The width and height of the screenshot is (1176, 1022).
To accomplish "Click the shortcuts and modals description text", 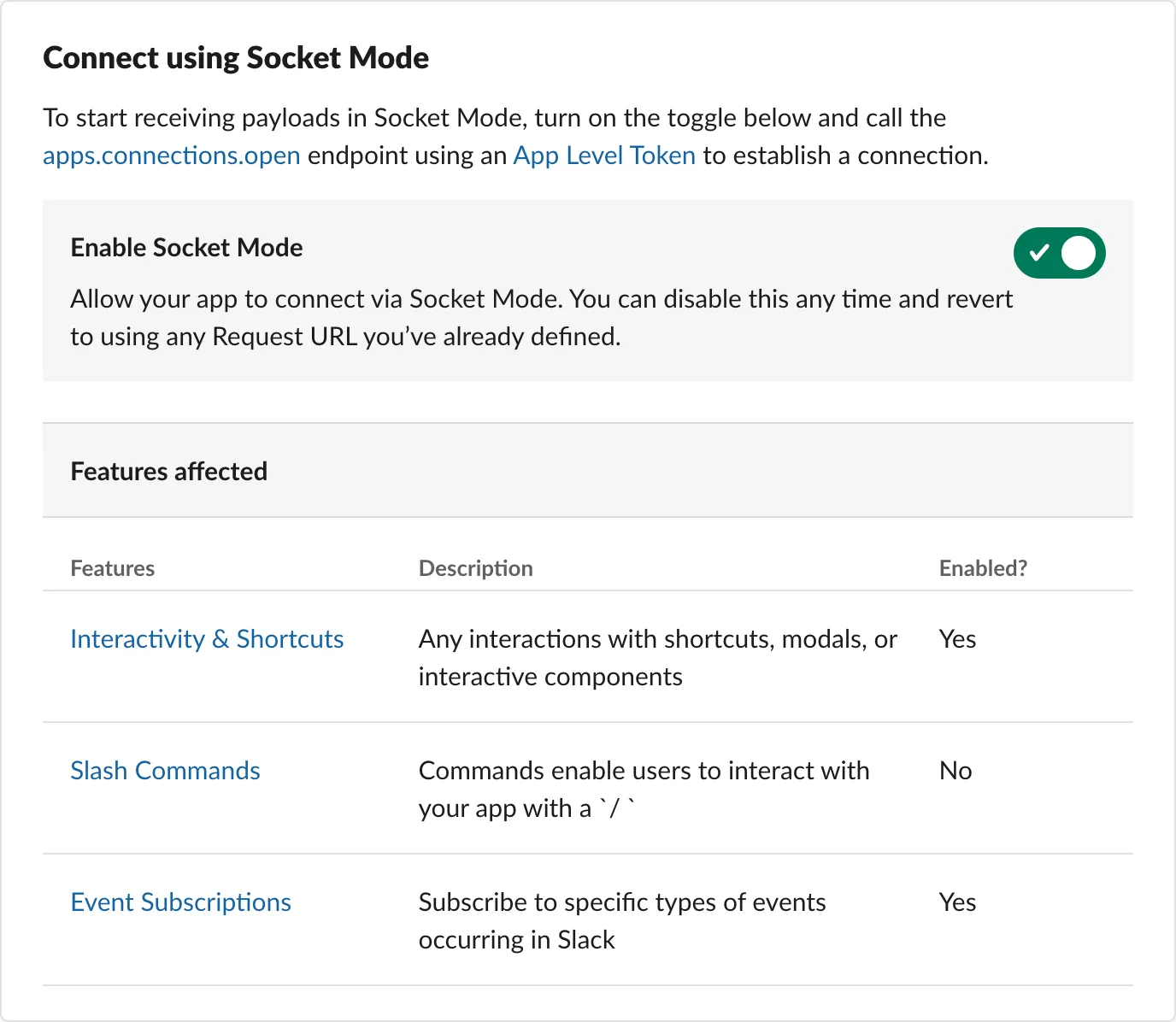I will tap(656, 657).
